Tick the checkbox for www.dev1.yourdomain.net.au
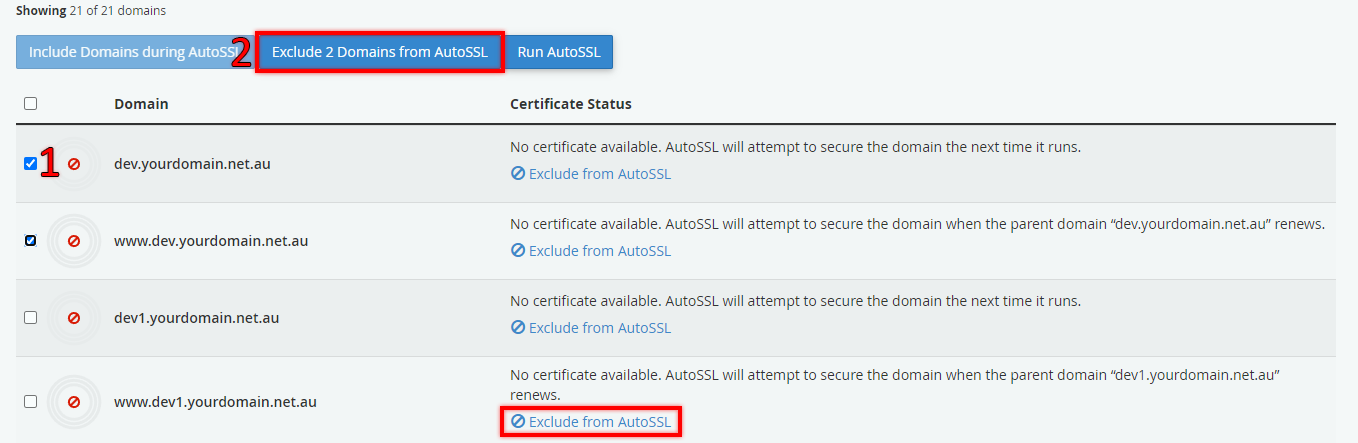The width and height of the screenshot is (1358, 443). pyautogui.click(x=30, y=402)
